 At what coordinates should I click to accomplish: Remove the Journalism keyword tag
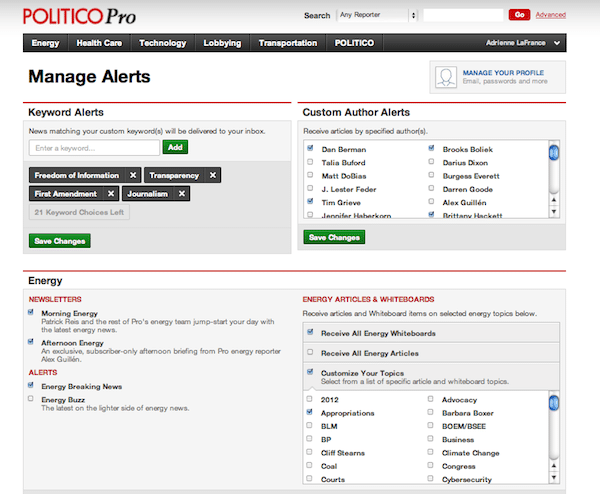click(x=182, y=194)
